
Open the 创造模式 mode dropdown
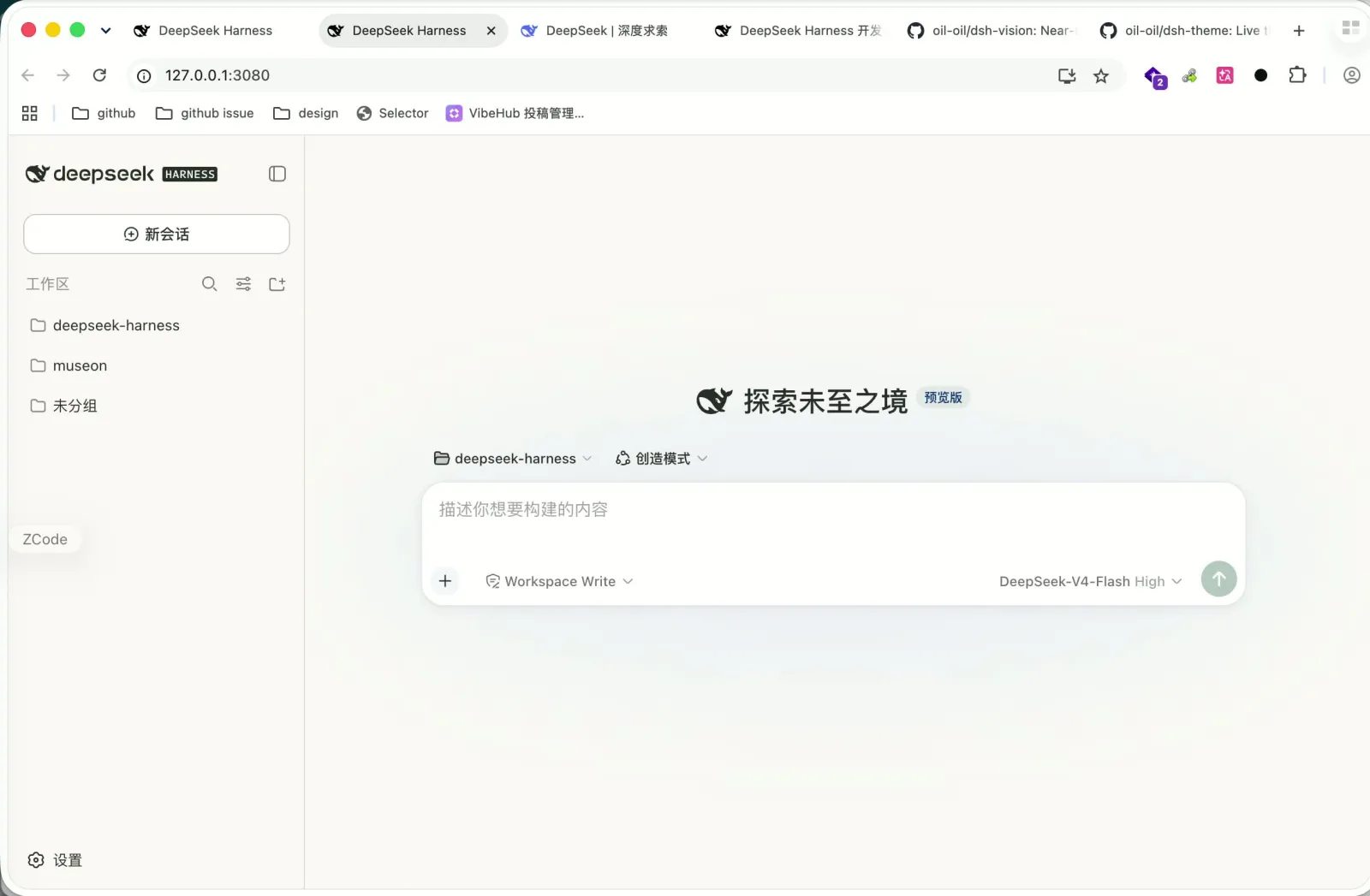point(661,459)
